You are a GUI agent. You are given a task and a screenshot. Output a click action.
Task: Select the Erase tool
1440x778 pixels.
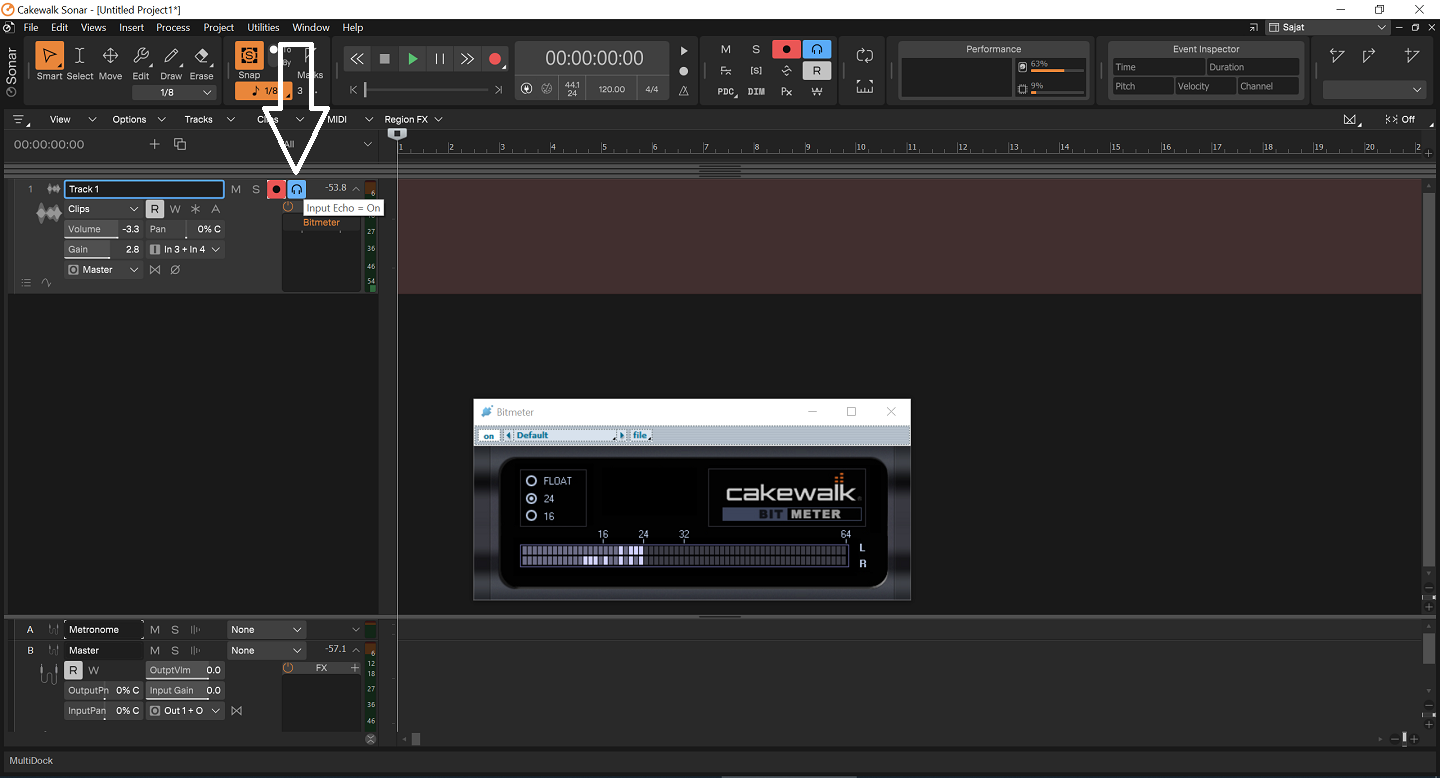click(202, 57)
